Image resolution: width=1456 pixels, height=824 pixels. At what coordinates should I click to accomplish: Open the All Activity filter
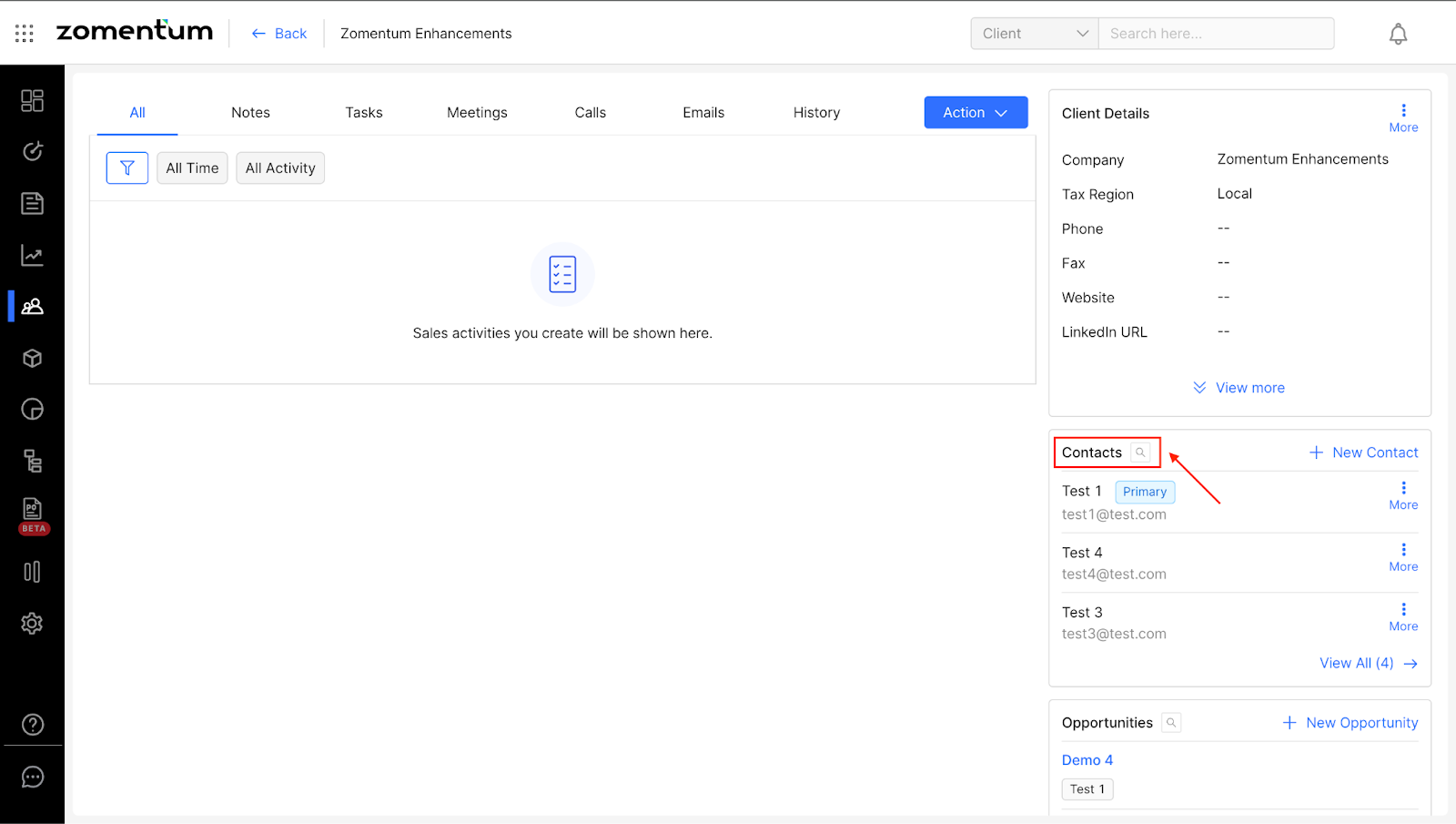point(280,168)
